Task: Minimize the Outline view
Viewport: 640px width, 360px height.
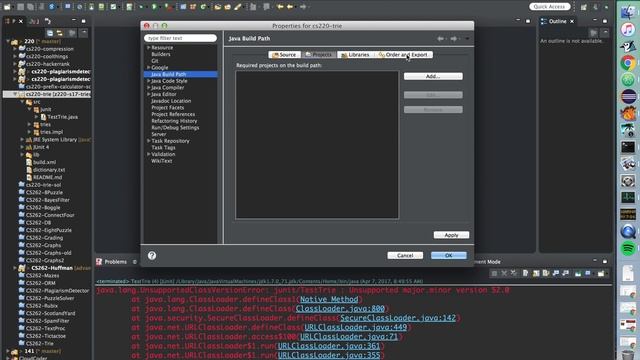Action: [x=595, y=21]
